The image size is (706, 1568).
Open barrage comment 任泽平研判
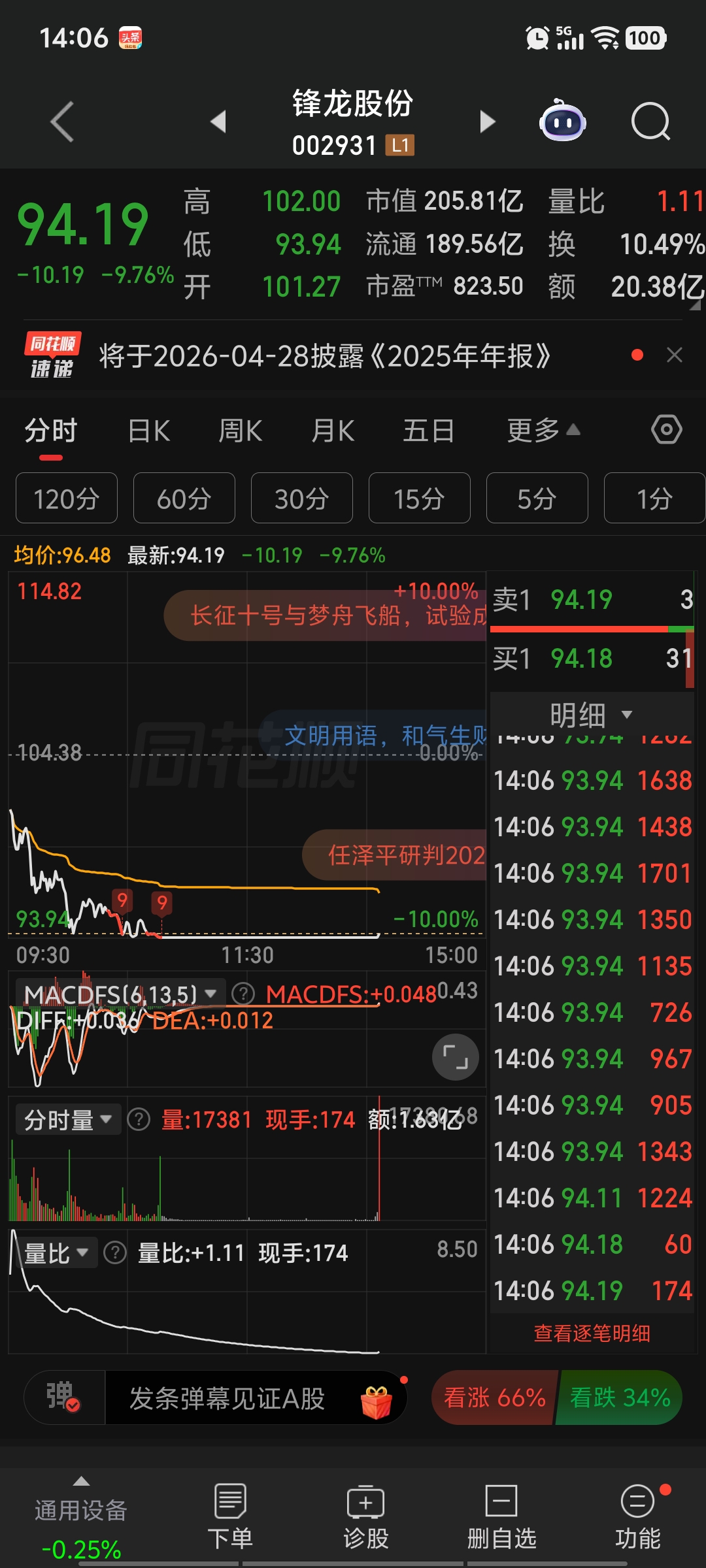point(395,855)
